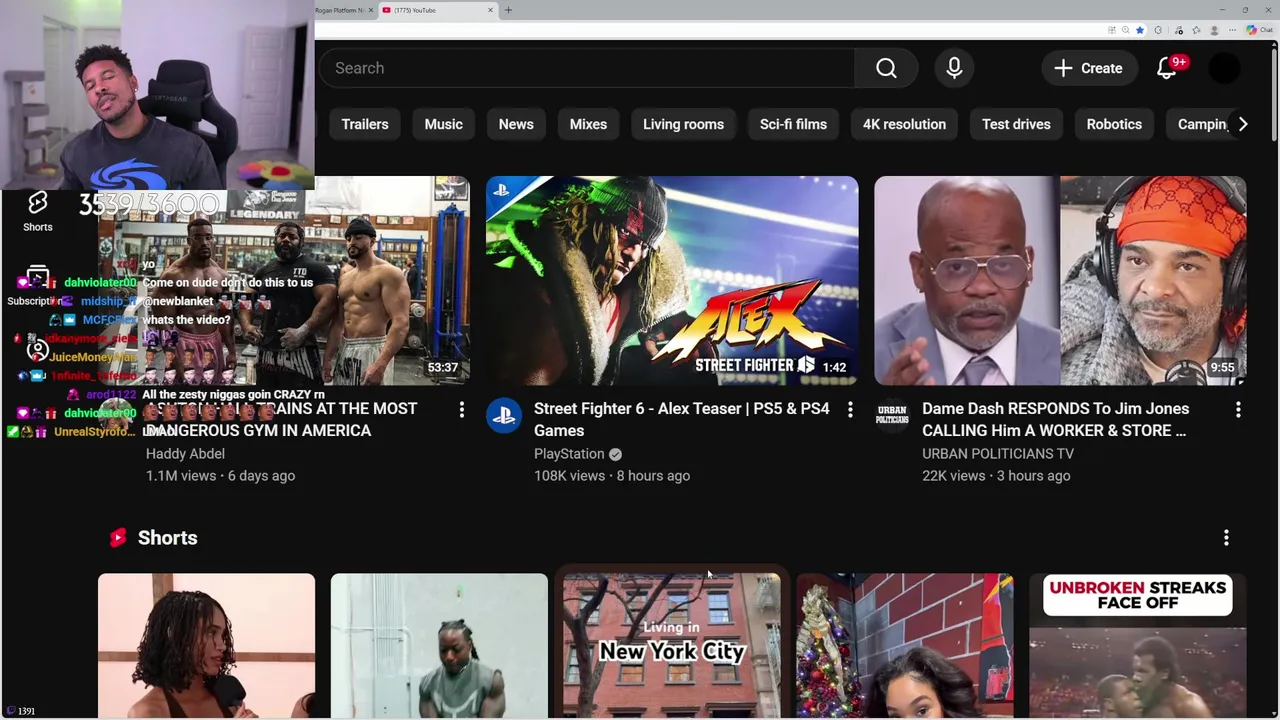Image resolution: width=1280 pixels, height=720 pixels.
Task: Click the verified badge beside PlayStation
Action: 615,454
